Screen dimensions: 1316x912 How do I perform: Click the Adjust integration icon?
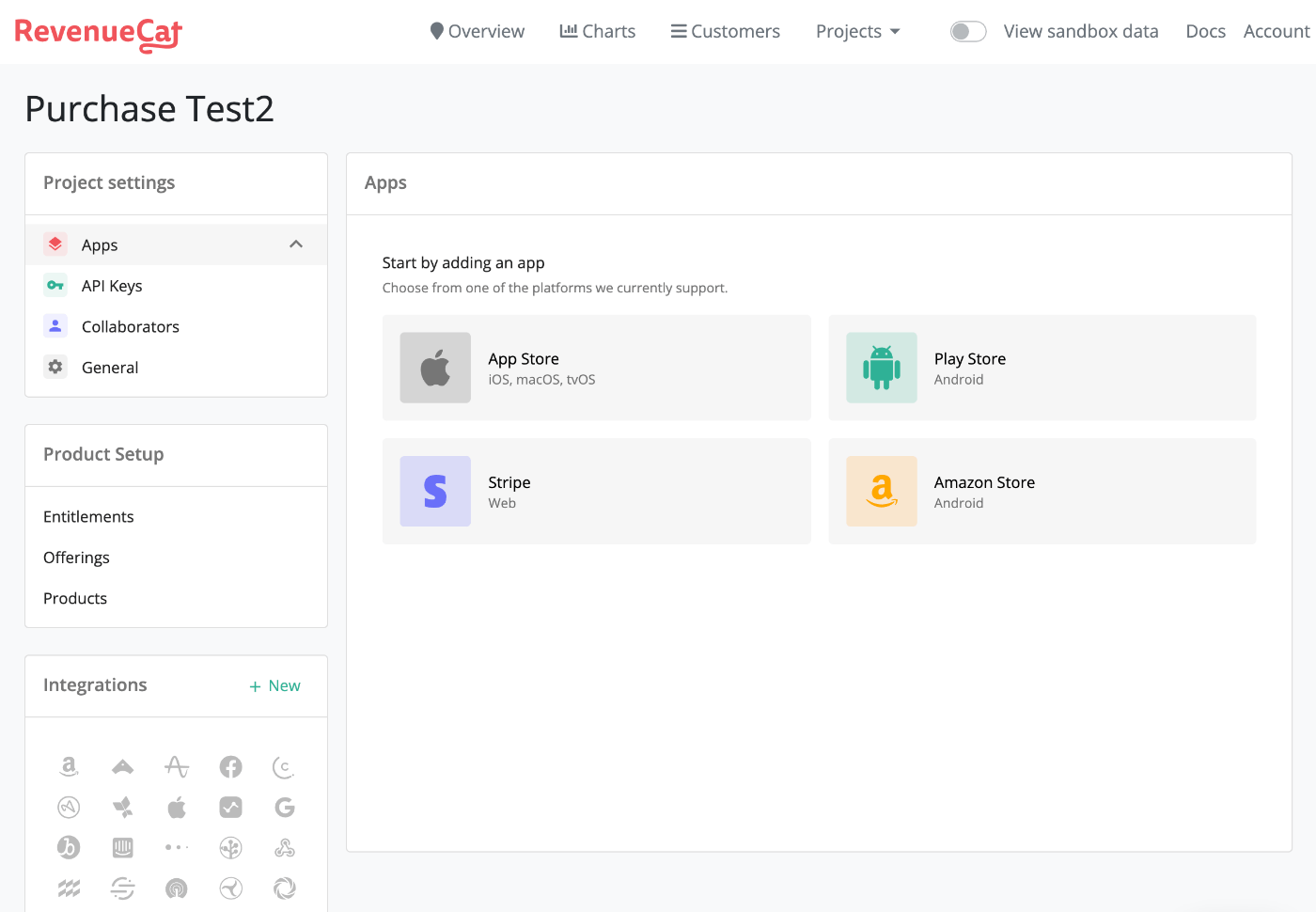[122, 767]
